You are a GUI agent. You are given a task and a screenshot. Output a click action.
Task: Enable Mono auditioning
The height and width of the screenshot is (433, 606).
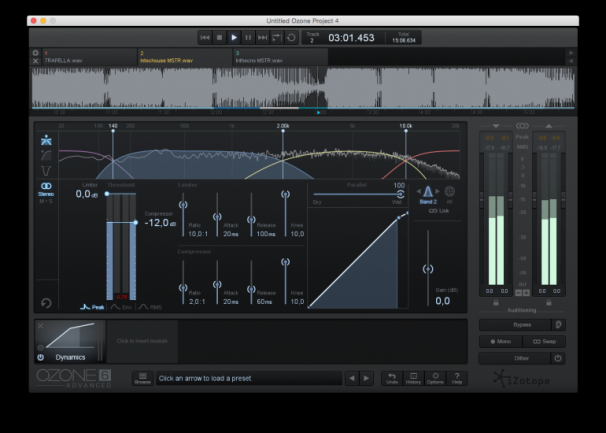click(500, 341)
